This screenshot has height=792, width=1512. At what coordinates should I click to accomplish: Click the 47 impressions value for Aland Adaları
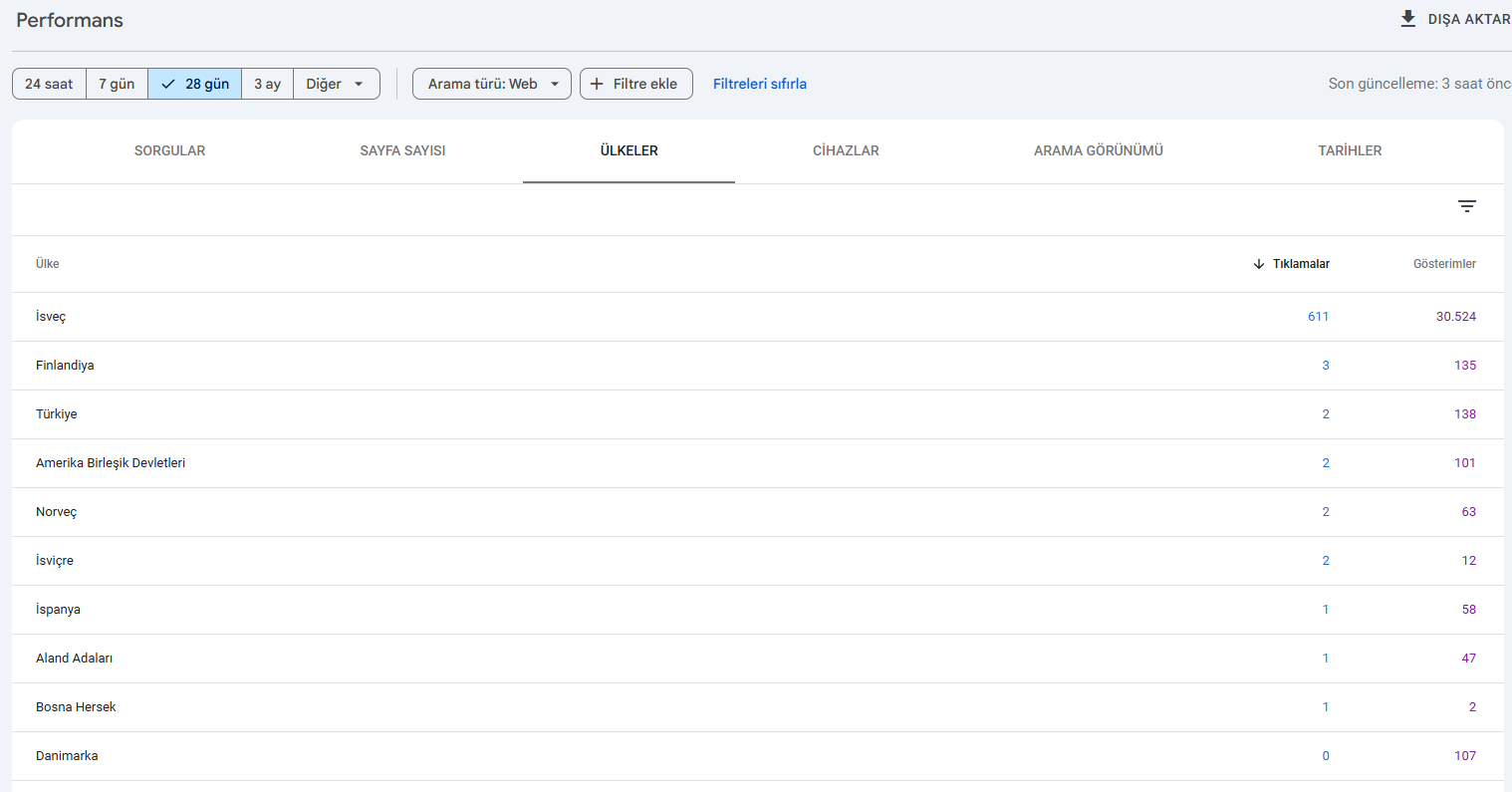tap(1469, 659)
